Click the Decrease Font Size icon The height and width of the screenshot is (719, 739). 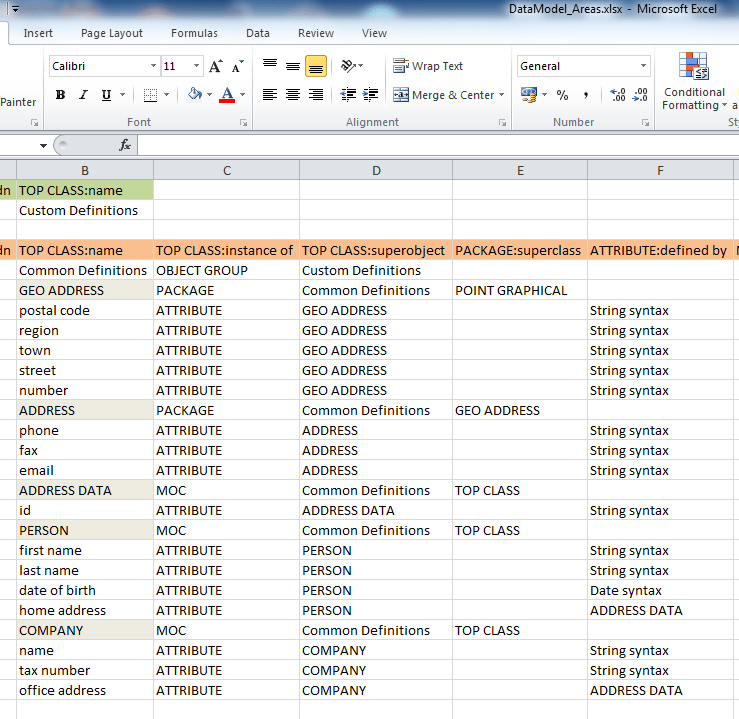tap(237, 67)
